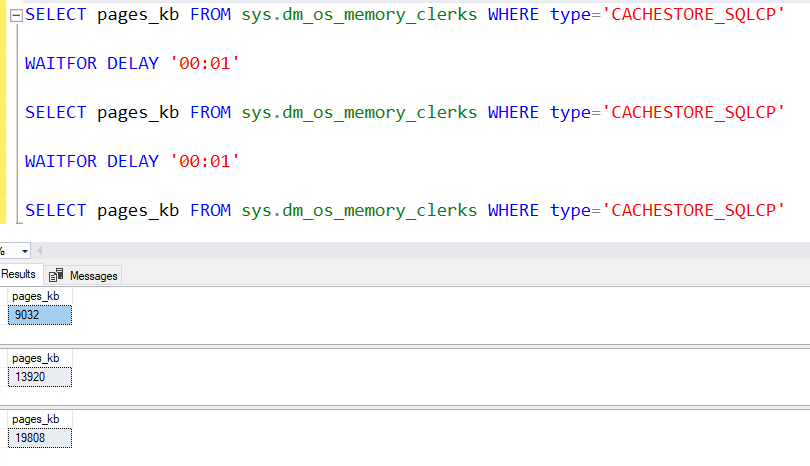
Task: Select the result cell 19808
Action: click(40, 438)
